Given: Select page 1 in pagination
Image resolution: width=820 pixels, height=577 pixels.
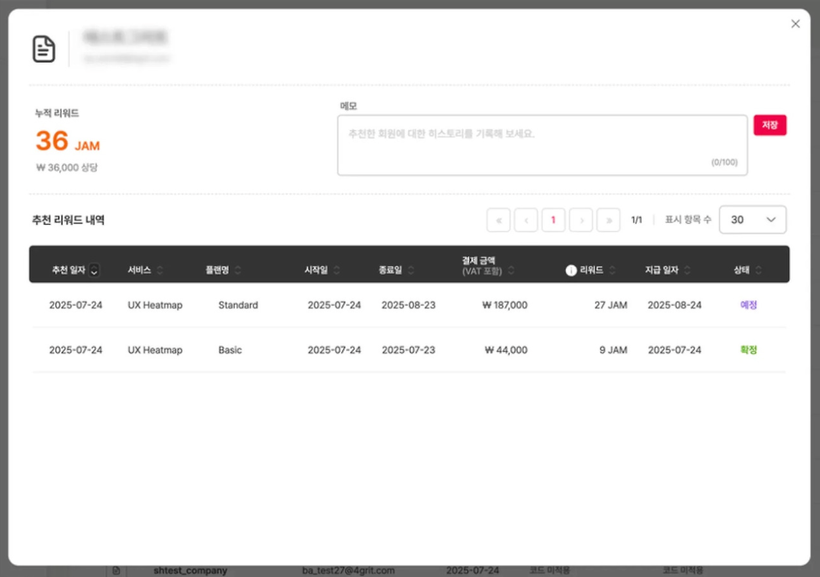Looking at the screenshot, I should (553, 220).
